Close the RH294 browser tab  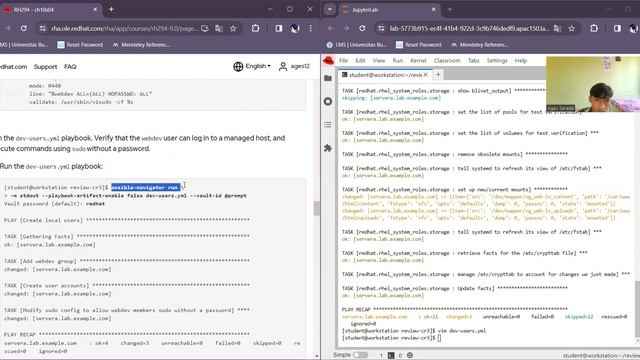click(x=95, y=9)
